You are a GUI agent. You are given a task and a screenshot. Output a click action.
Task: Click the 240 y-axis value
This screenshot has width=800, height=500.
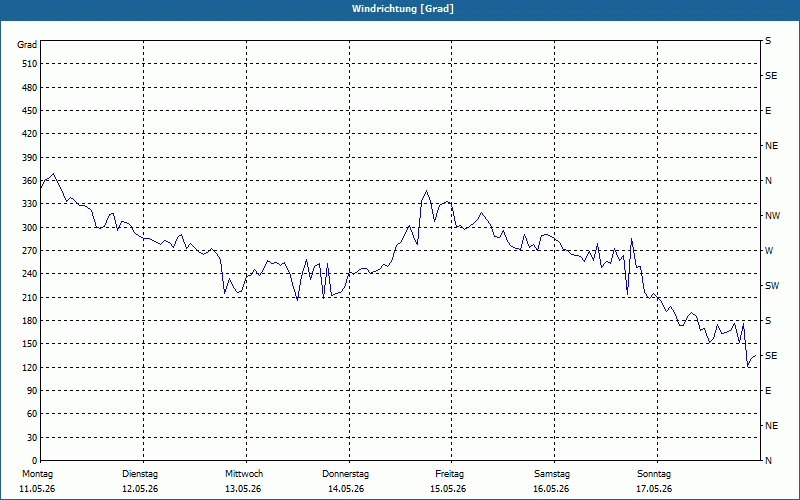click(30, 274)
